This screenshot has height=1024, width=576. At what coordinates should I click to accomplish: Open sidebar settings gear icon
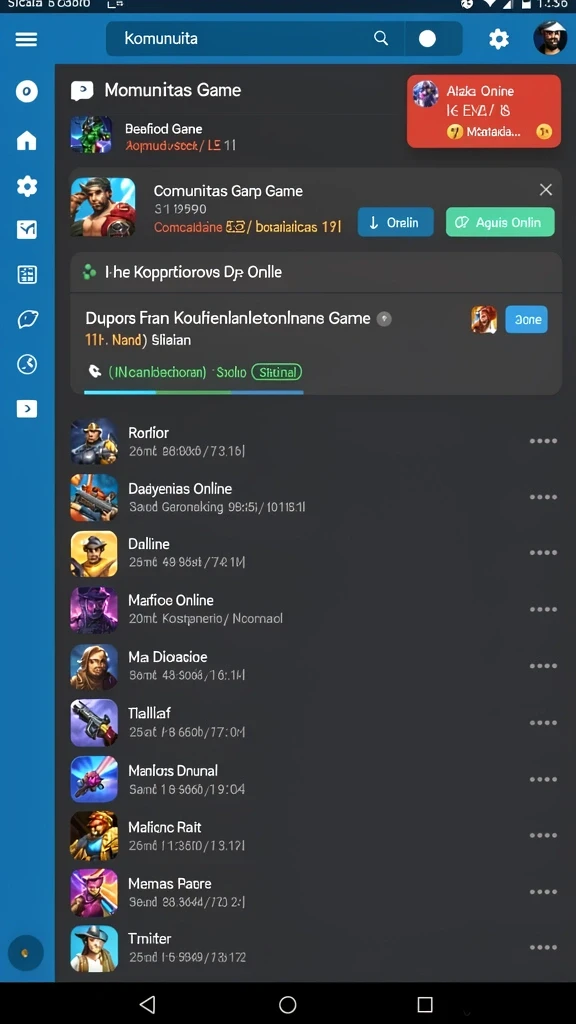pos(27,186)
